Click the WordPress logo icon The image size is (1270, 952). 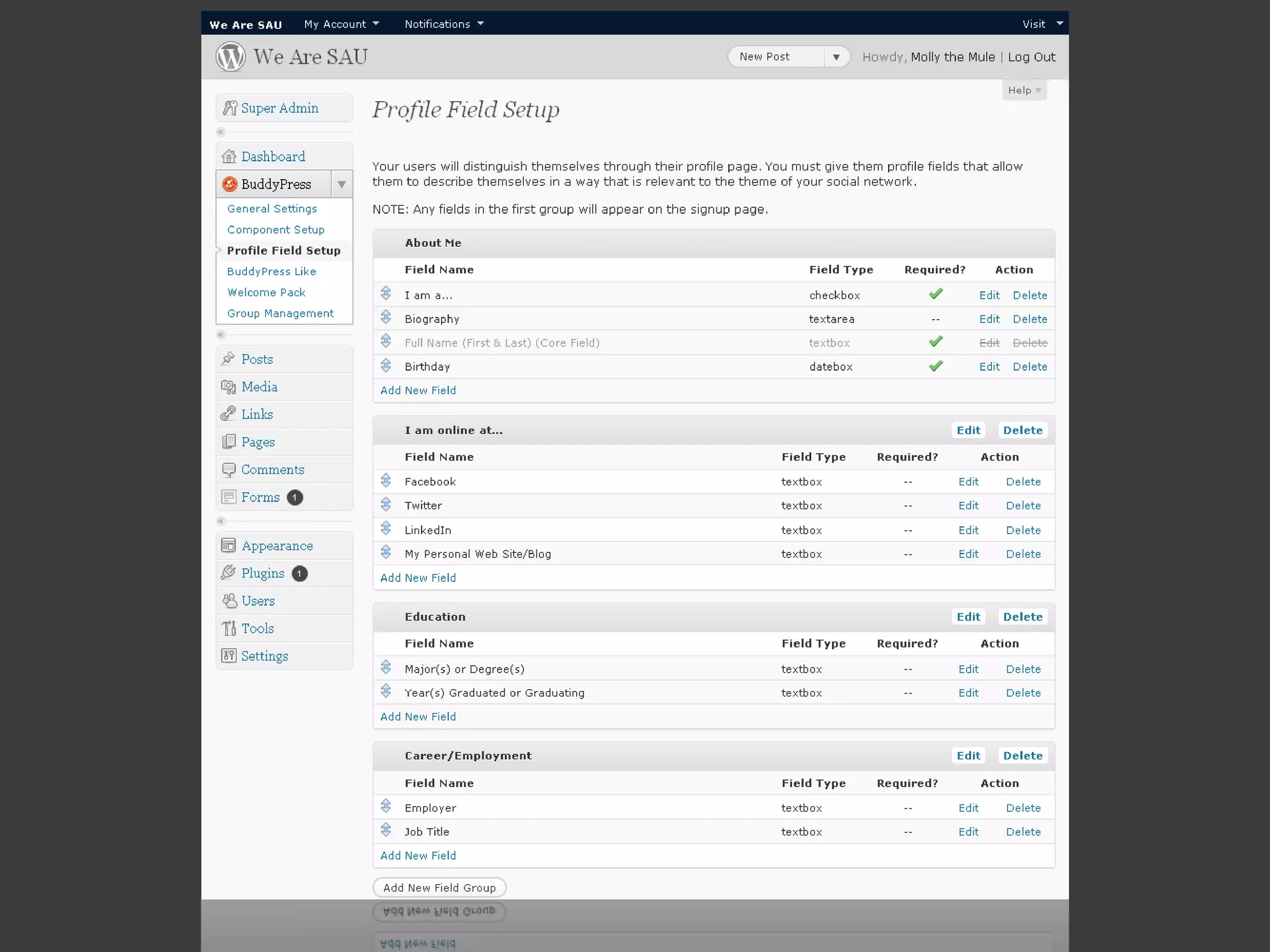click(x=230, y=56)
